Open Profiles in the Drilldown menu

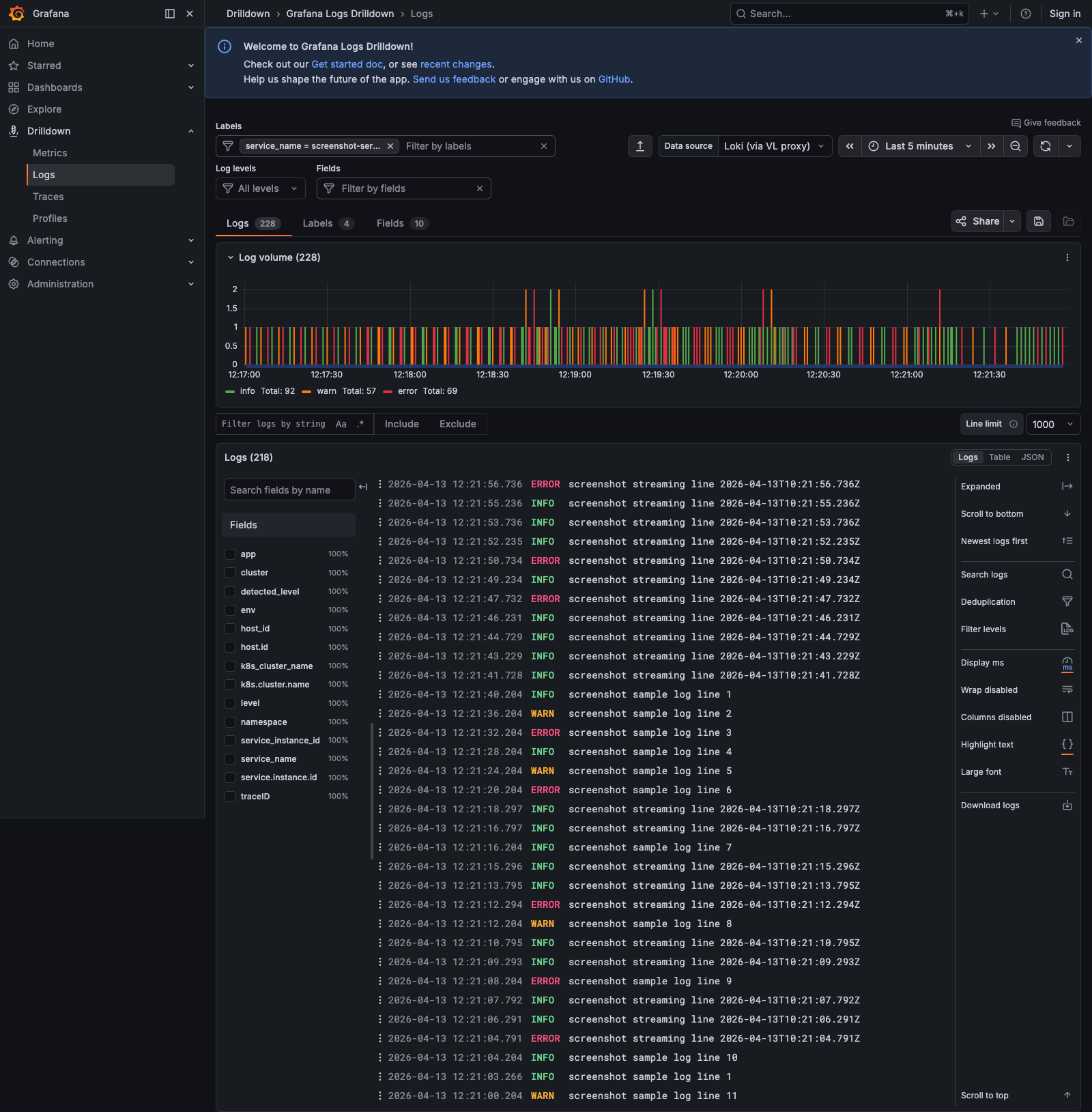(x=50, y=218)
